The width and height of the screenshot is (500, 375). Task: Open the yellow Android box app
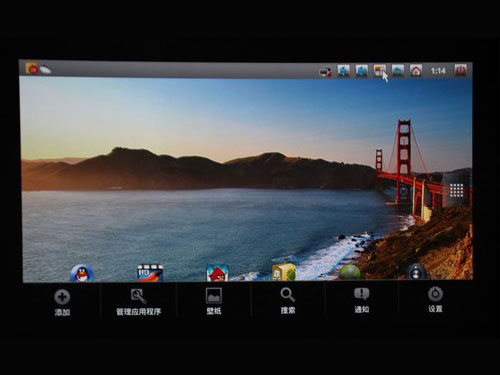pyautogui.click(x=284, y=272)
